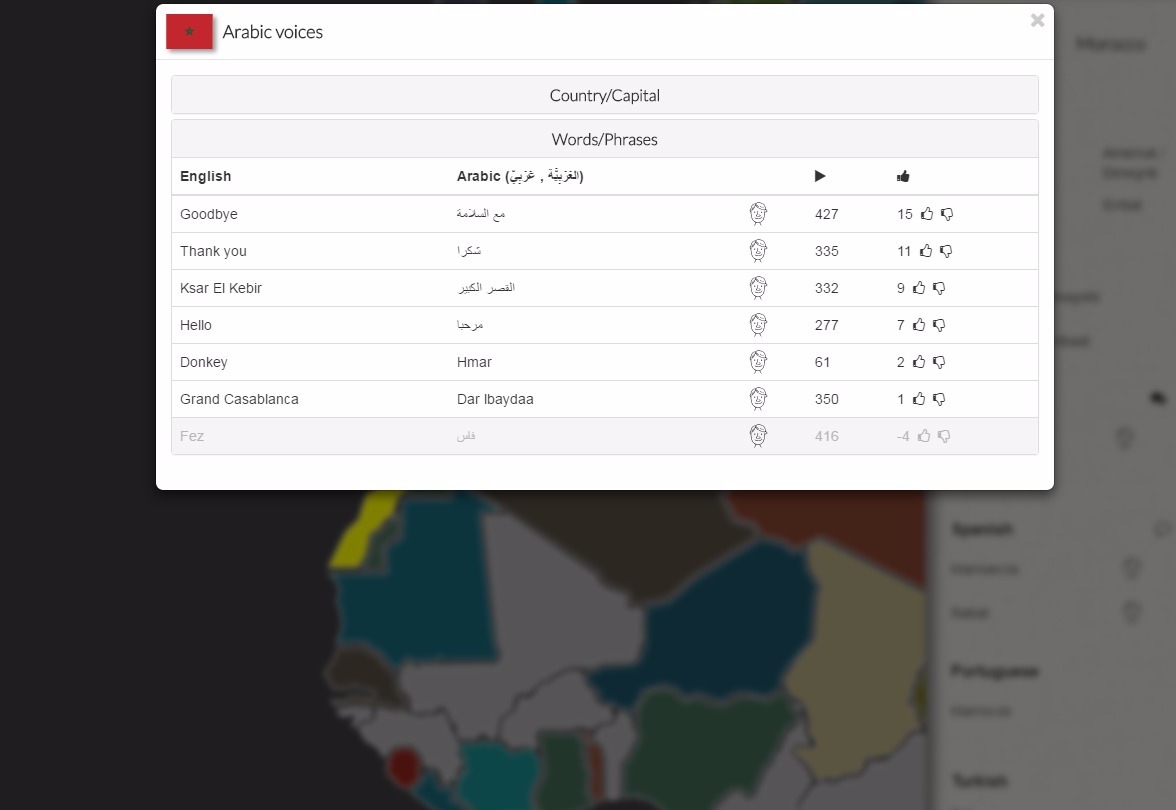Play the Donkey pronunciation face icon
This screenshot has height=810, width=1176.
click(758, 362)
